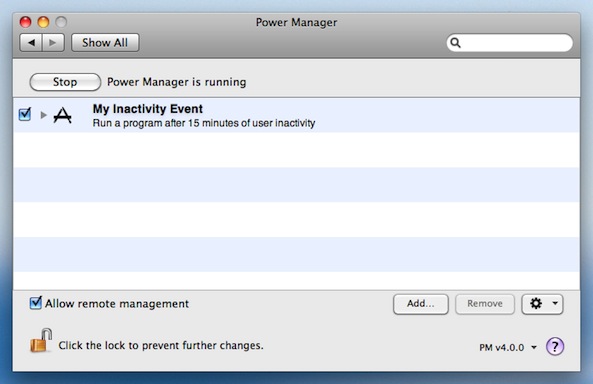Open the gear menu dropdown arrow
The image size is (593, 384).
pyautogui.click(x=555, y=303)
